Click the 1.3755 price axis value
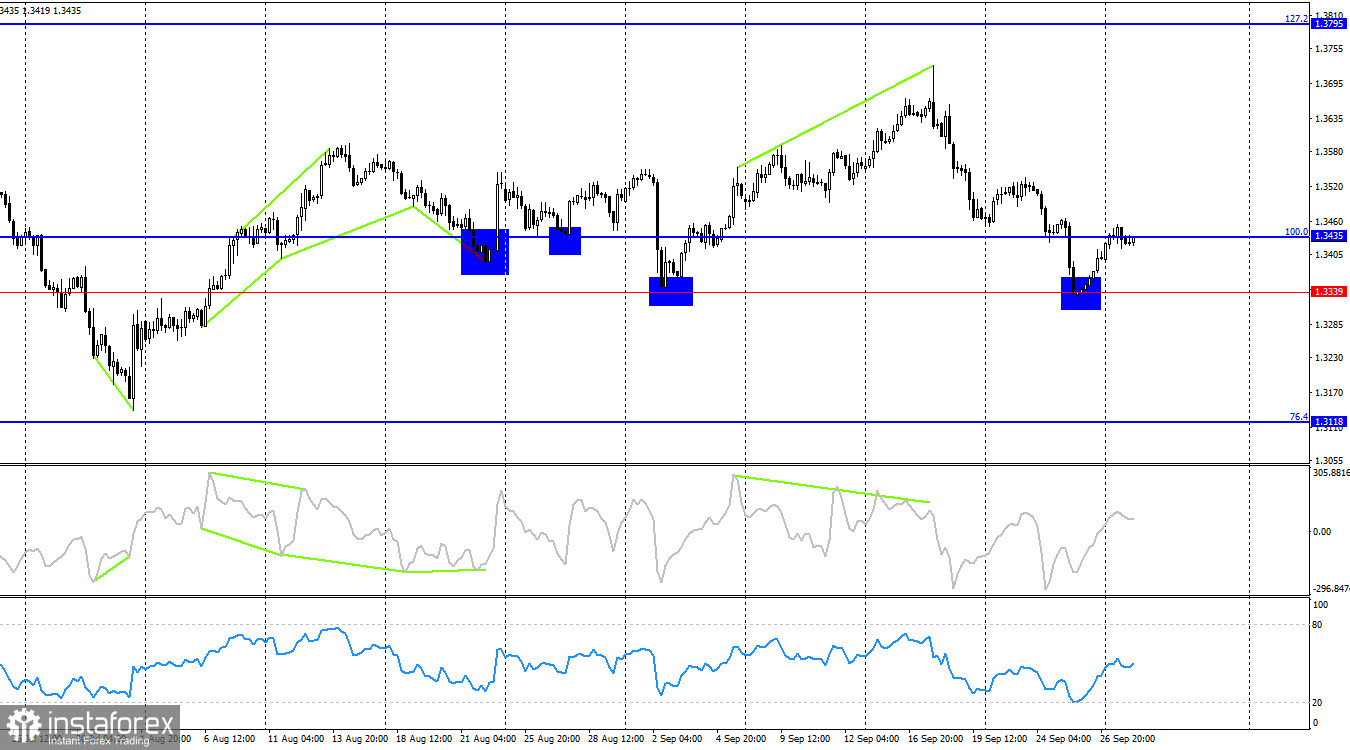The height and width of the screenshot is (750, 1350). (1328, 49)
